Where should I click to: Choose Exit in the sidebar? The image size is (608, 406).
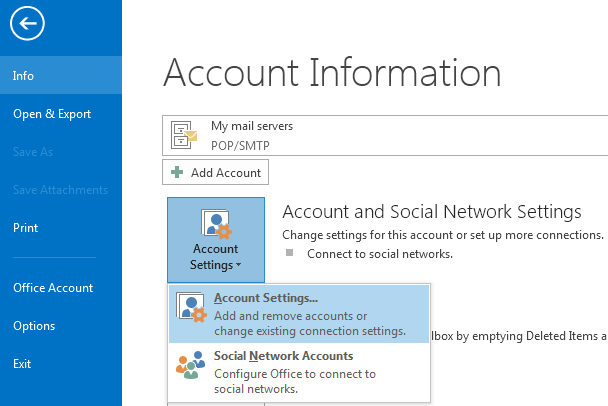click(x=61, y=364)
